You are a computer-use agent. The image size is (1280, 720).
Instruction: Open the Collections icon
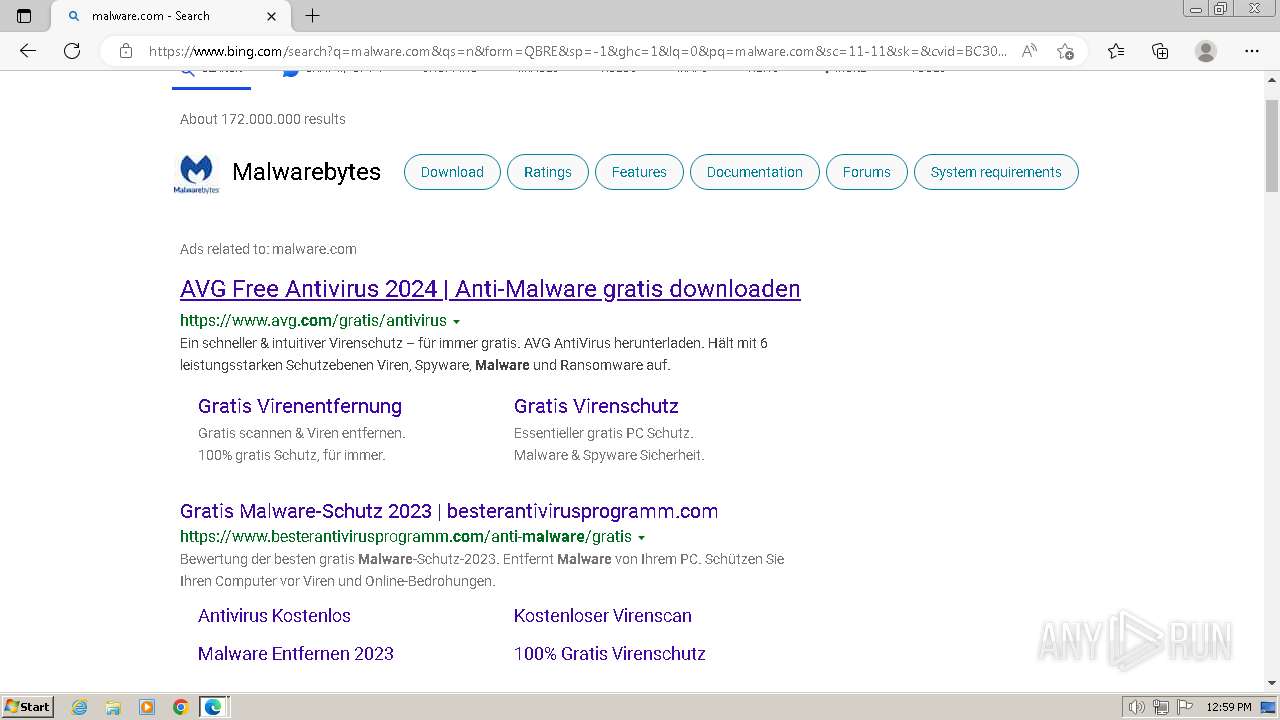[1160, 51]
